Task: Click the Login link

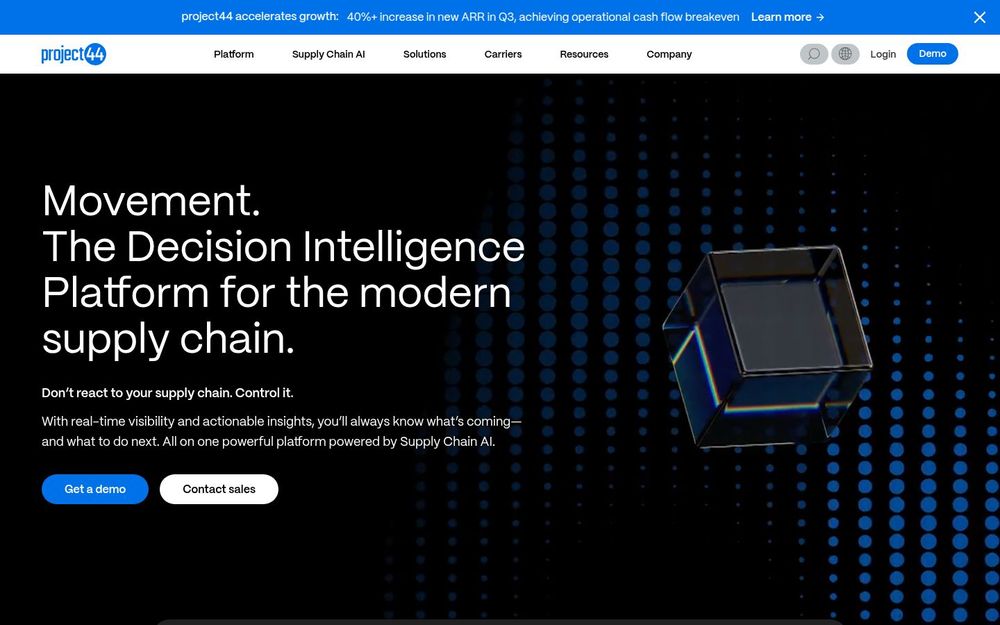Action: tap(883, 54)
